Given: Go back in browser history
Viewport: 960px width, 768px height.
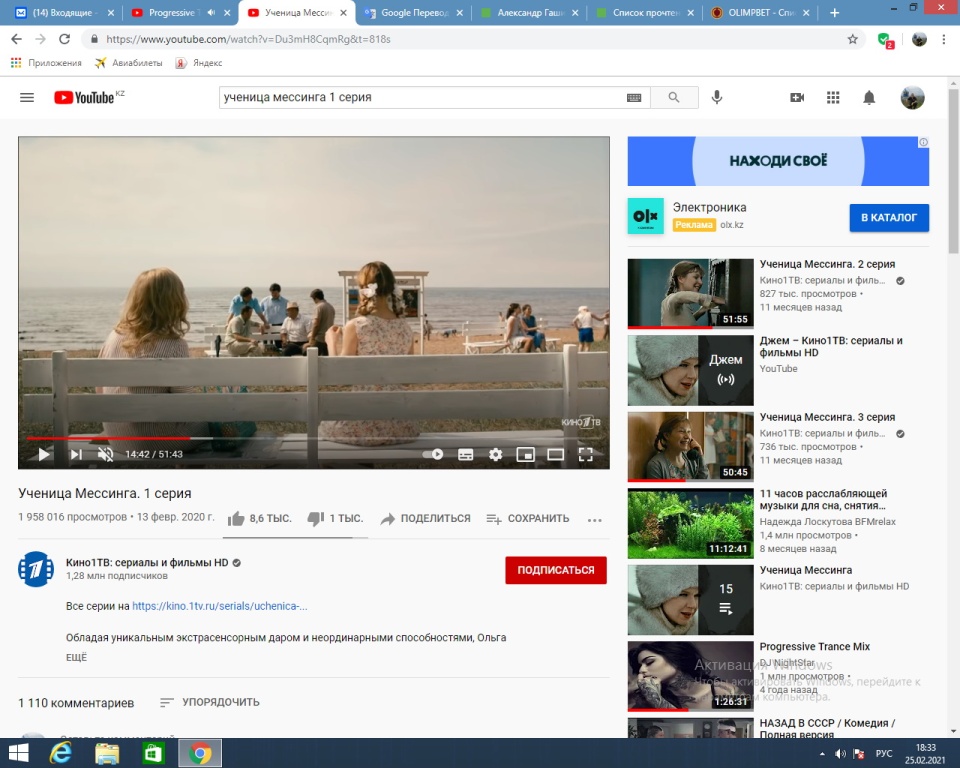Looking at the screenshot, I should point(17,39).
